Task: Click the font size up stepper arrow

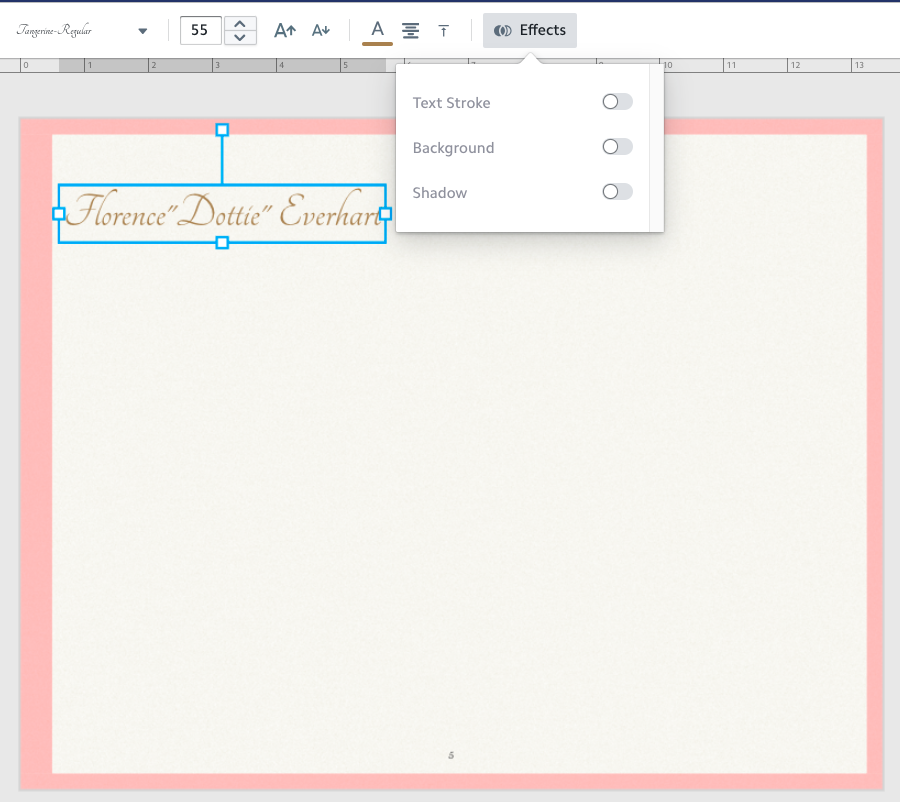Action: point(240,23)
